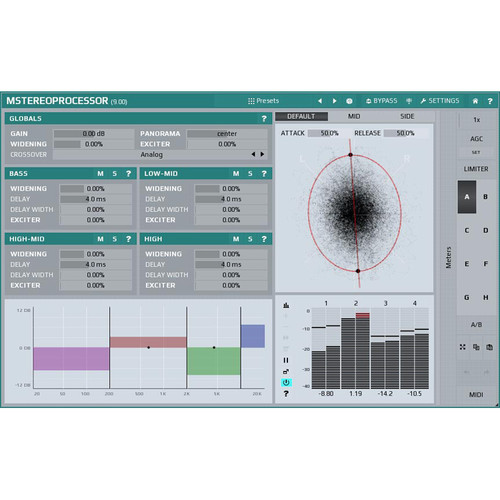Pause the meters with pause icon
The height and width of the screenshot is (500, 500).
coord(286,360)
